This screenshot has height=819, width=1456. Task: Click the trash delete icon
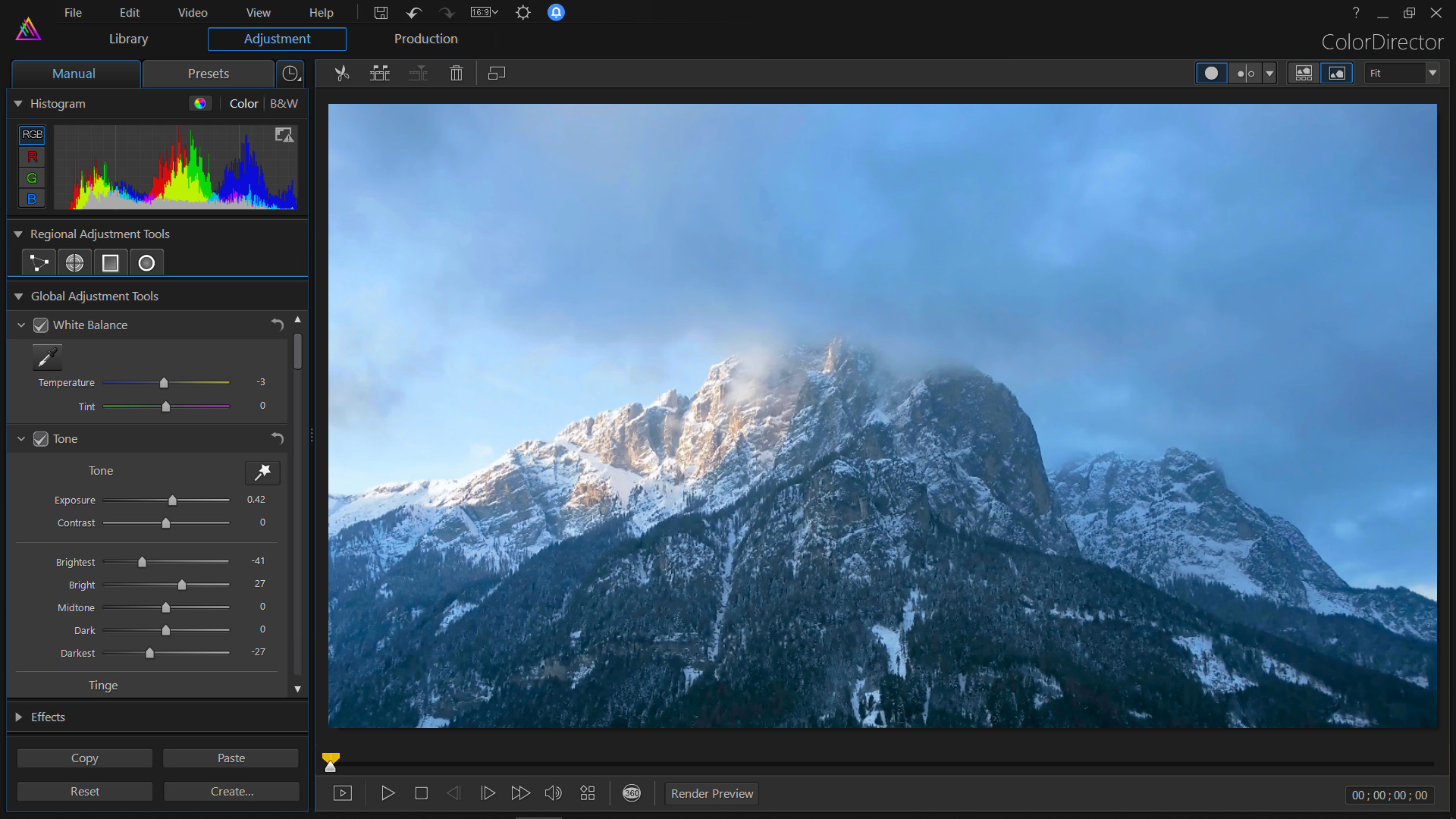pos(456,73)
